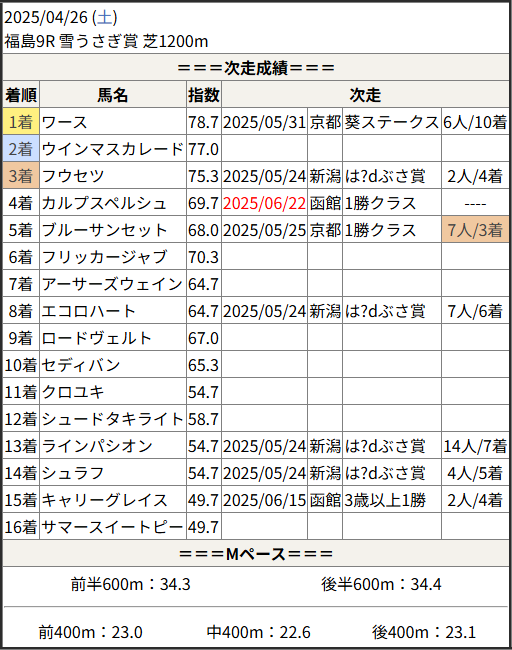
Task: Click the yellow 1着 placing cell
Action: (21, 122)
